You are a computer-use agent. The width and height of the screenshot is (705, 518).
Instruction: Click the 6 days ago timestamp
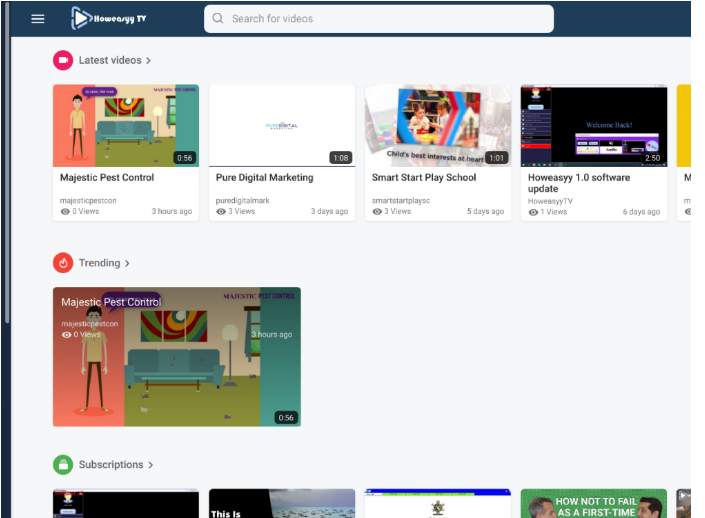coord(642,212)
